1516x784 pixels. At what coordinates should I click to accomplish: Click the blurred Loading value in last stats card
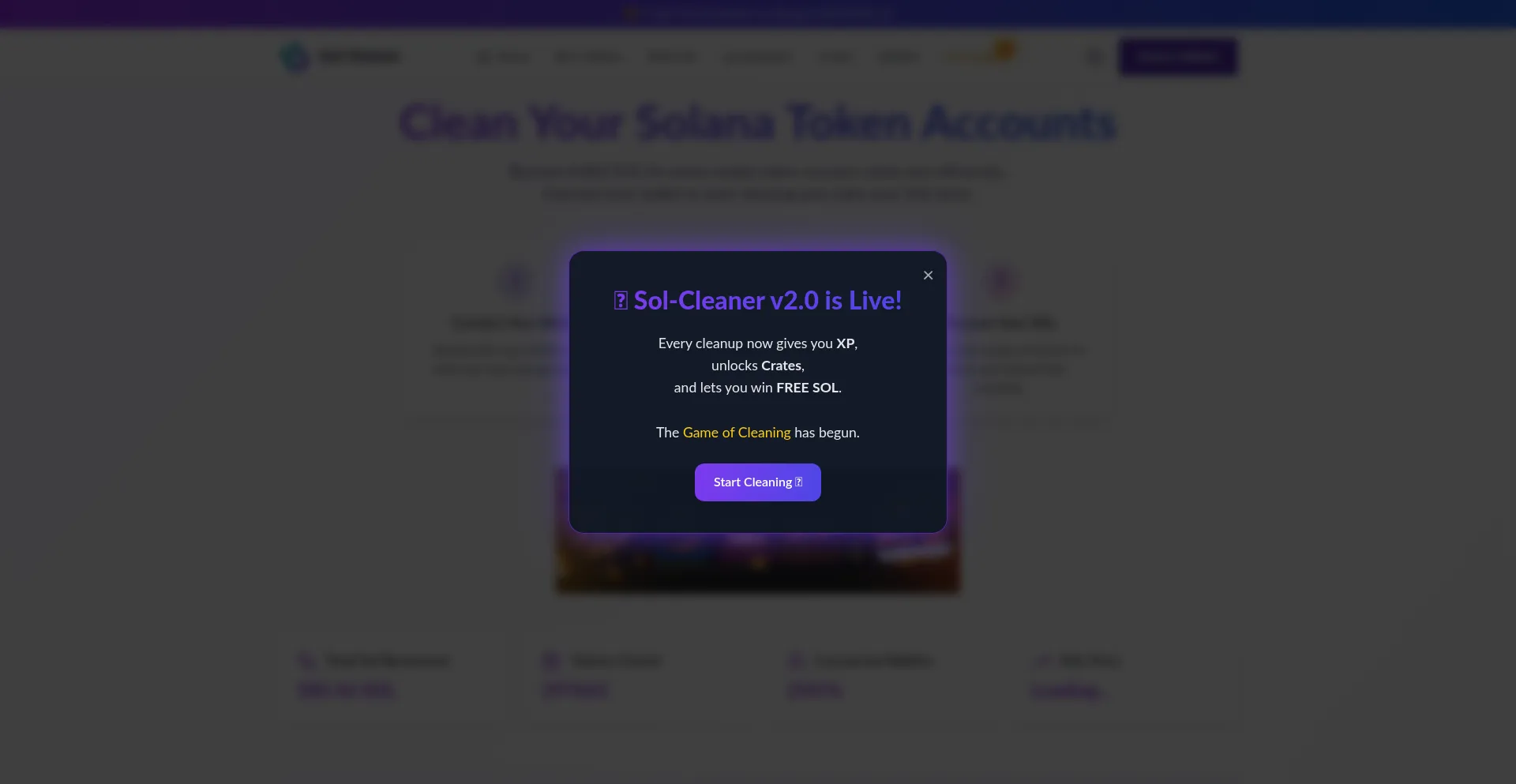[1070, 691]
